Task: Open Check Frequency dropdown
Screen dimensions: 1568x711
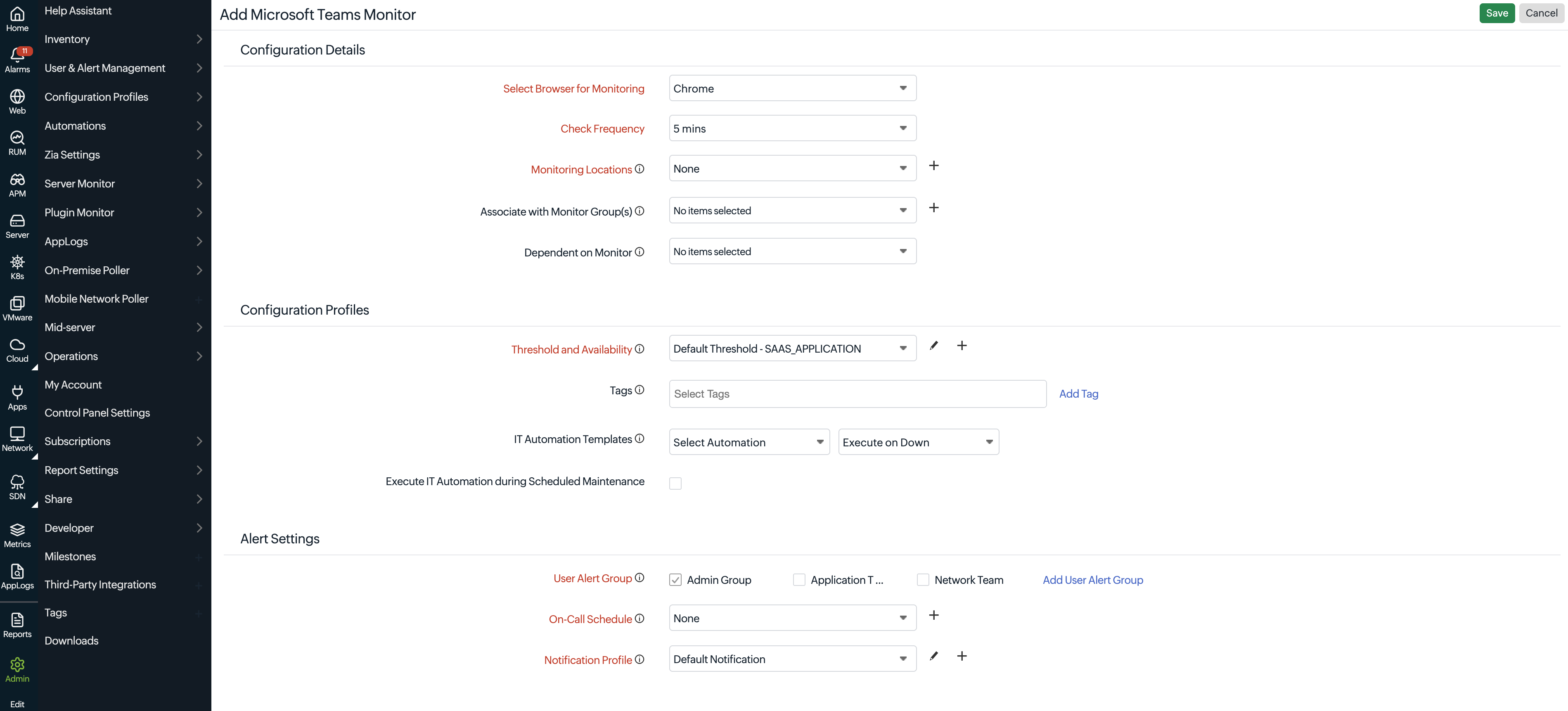Action: 793,128
